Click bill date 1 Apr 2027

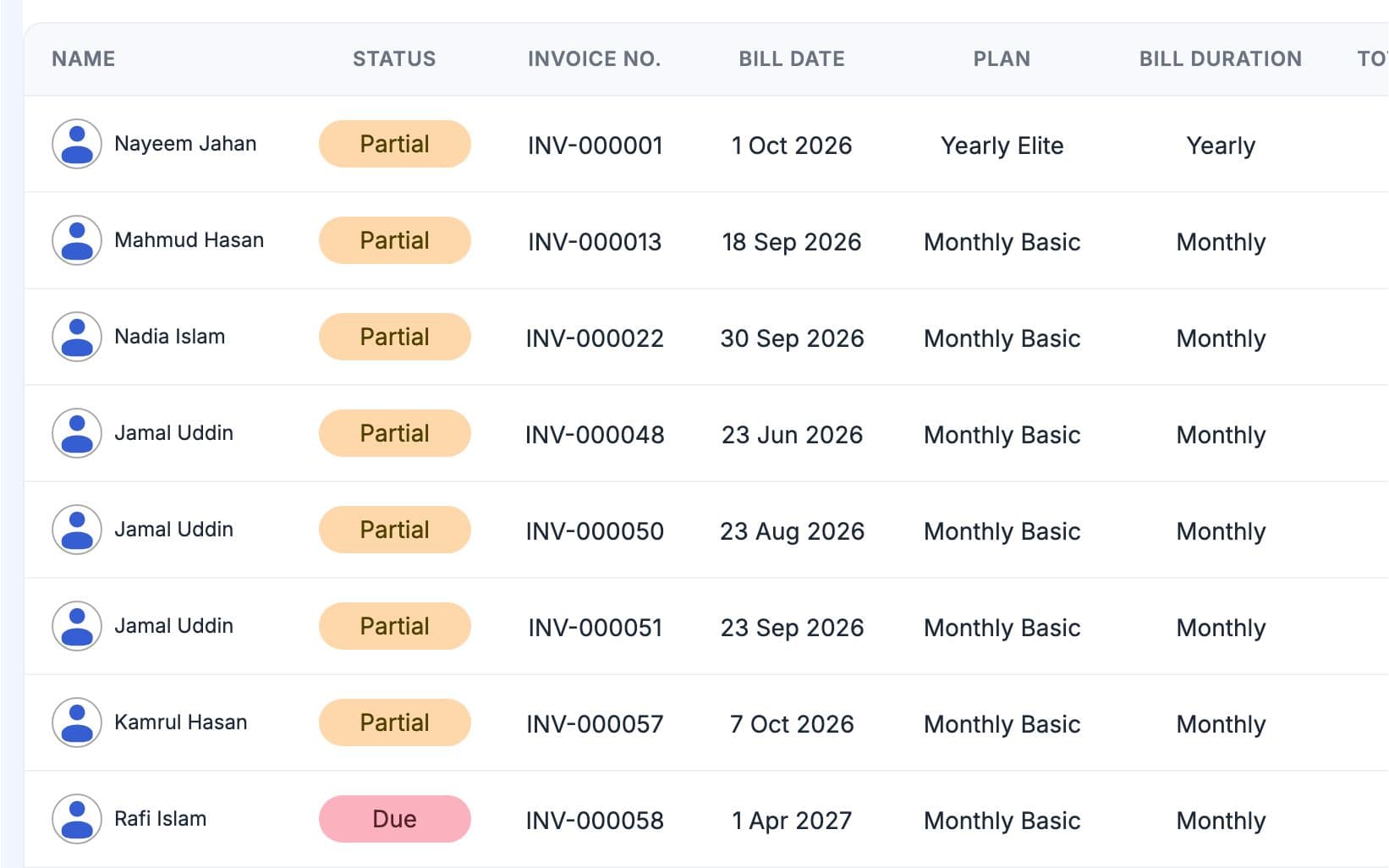792,821
